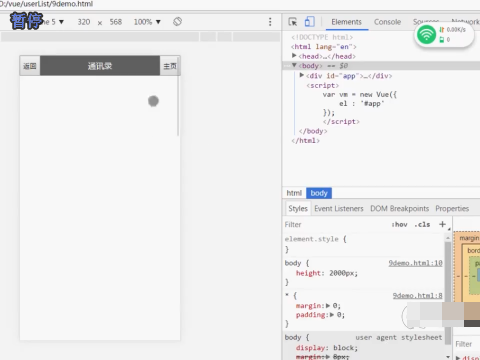This screenshot has width=480, height=360.
Task: Switch to the Console tab
Action: tap(387, 22)
